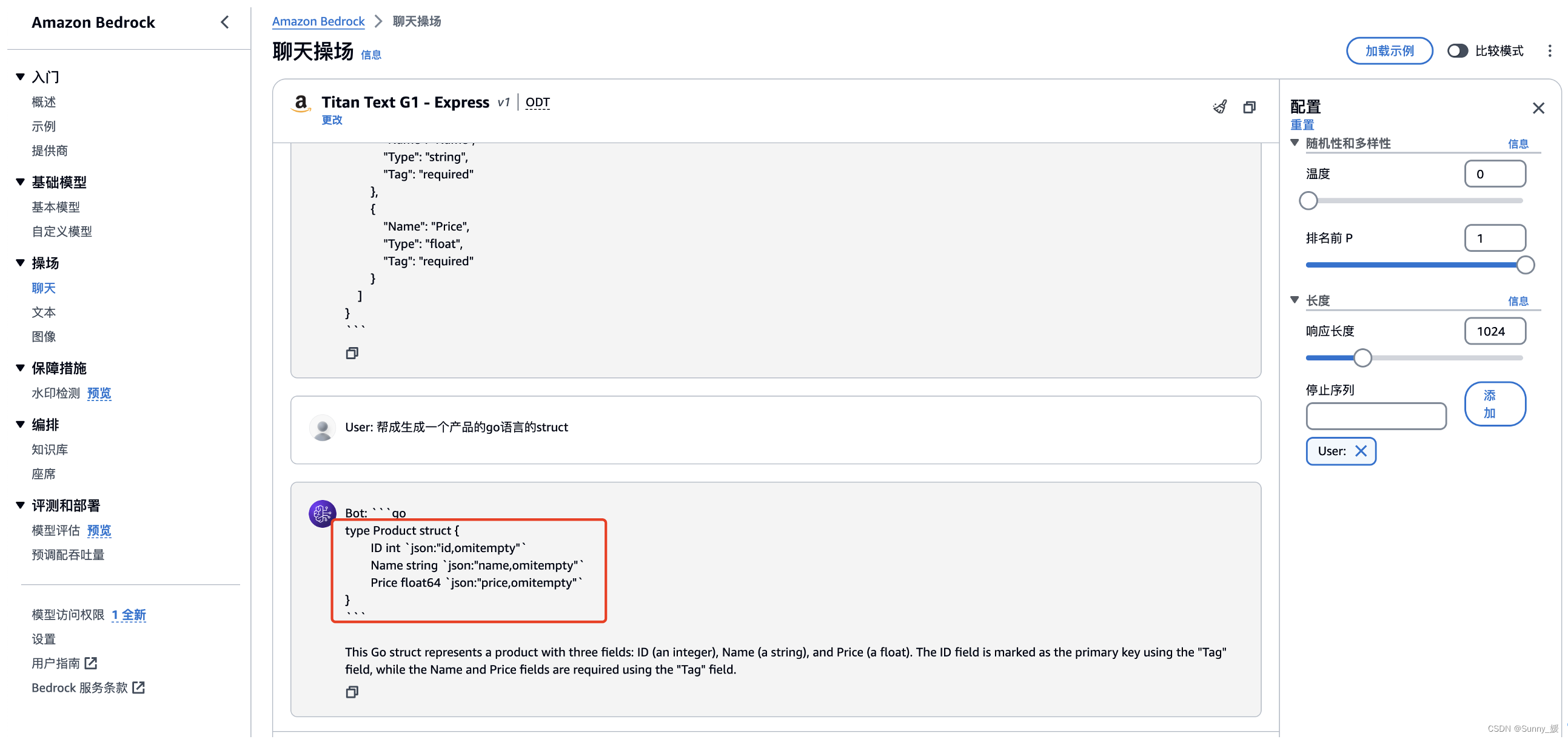
Task: Click 信息 link next to 聊天操场 title
Action: [x=371, y=55]
